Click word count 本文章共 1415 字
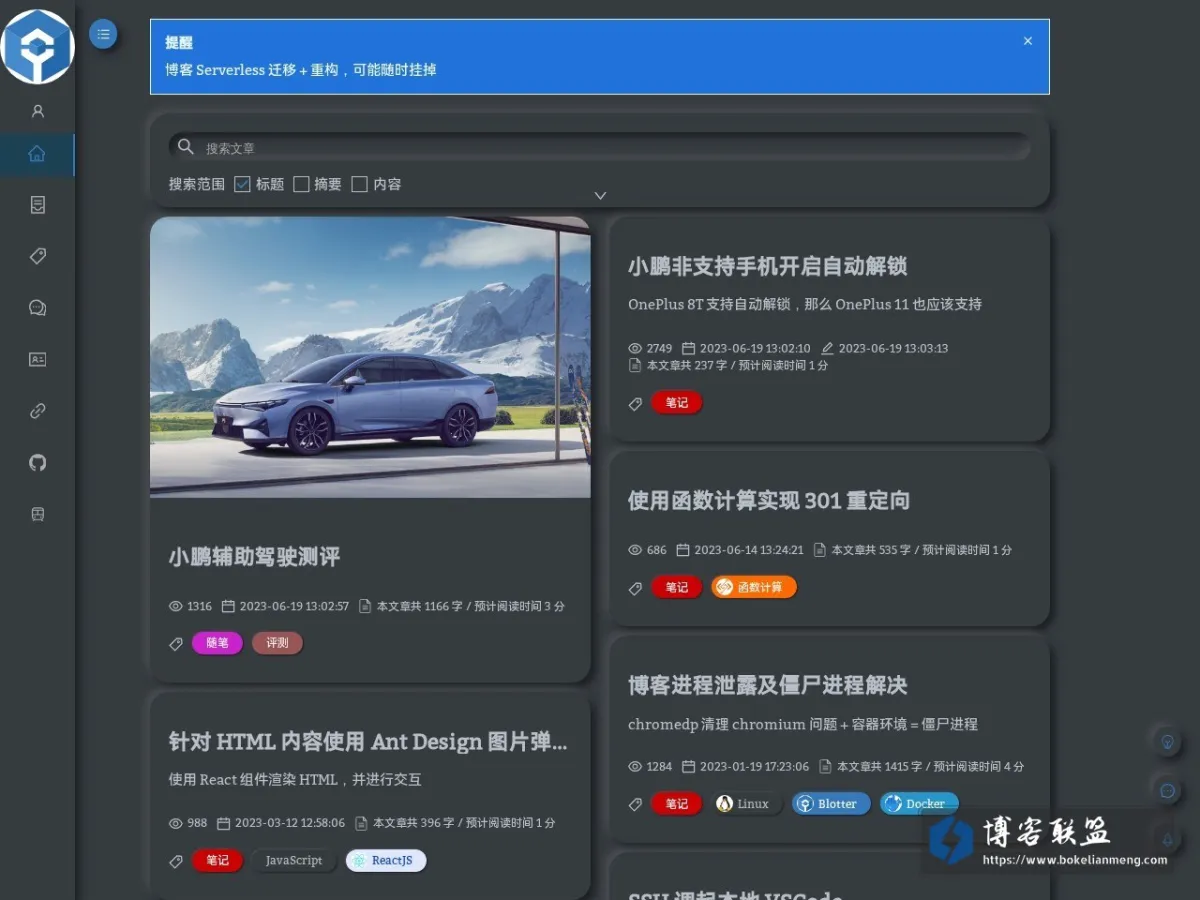The height and width of the screenshot is (900, 1200). pos(880,767)
